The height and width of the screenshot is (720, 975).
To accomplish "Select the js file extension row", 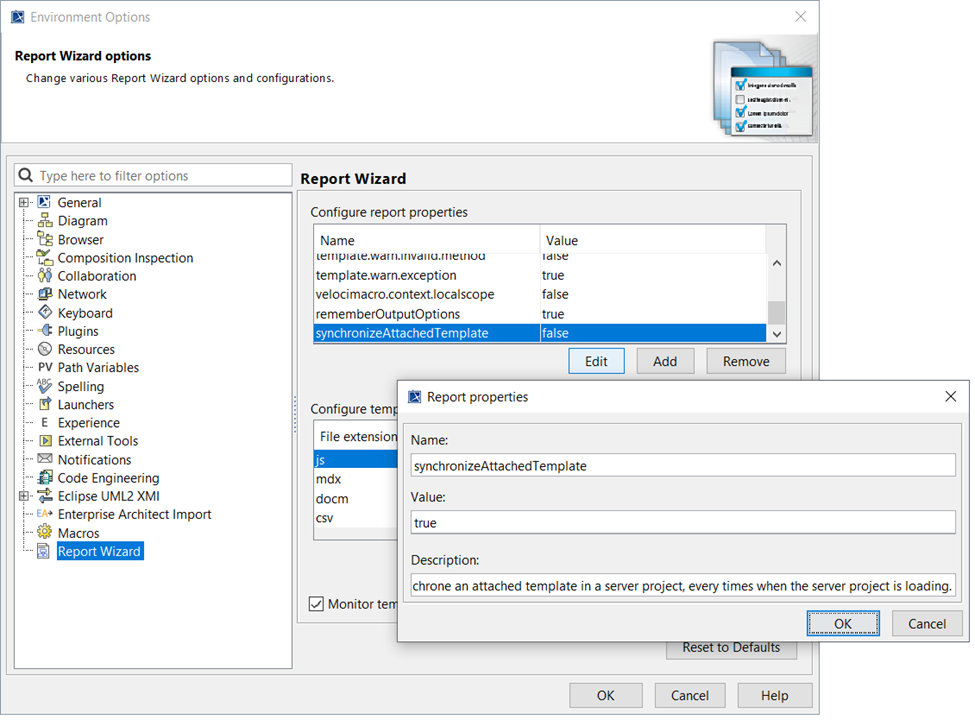I will pyautogui.click(x=356, y=459).
